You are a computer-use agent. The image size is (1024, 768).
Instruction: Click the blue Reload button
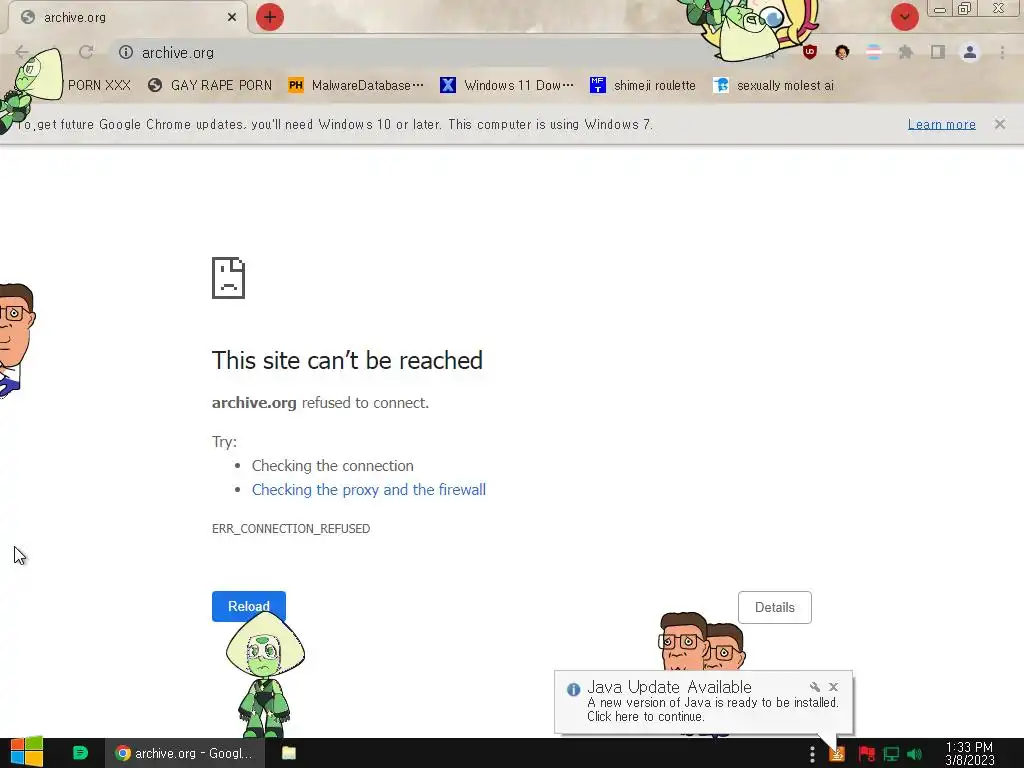point(249,606)
